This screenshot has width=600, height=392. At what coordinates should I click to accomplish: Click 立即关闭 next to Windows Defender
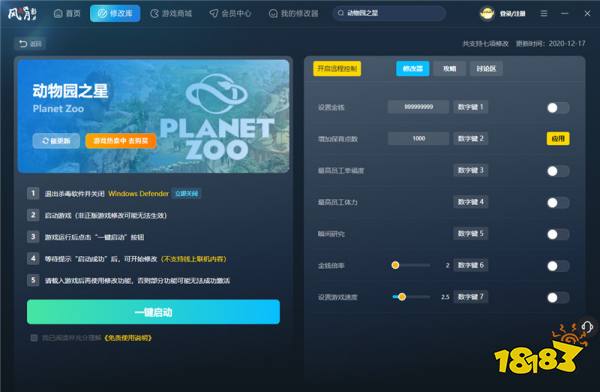(x=186, y=194)
